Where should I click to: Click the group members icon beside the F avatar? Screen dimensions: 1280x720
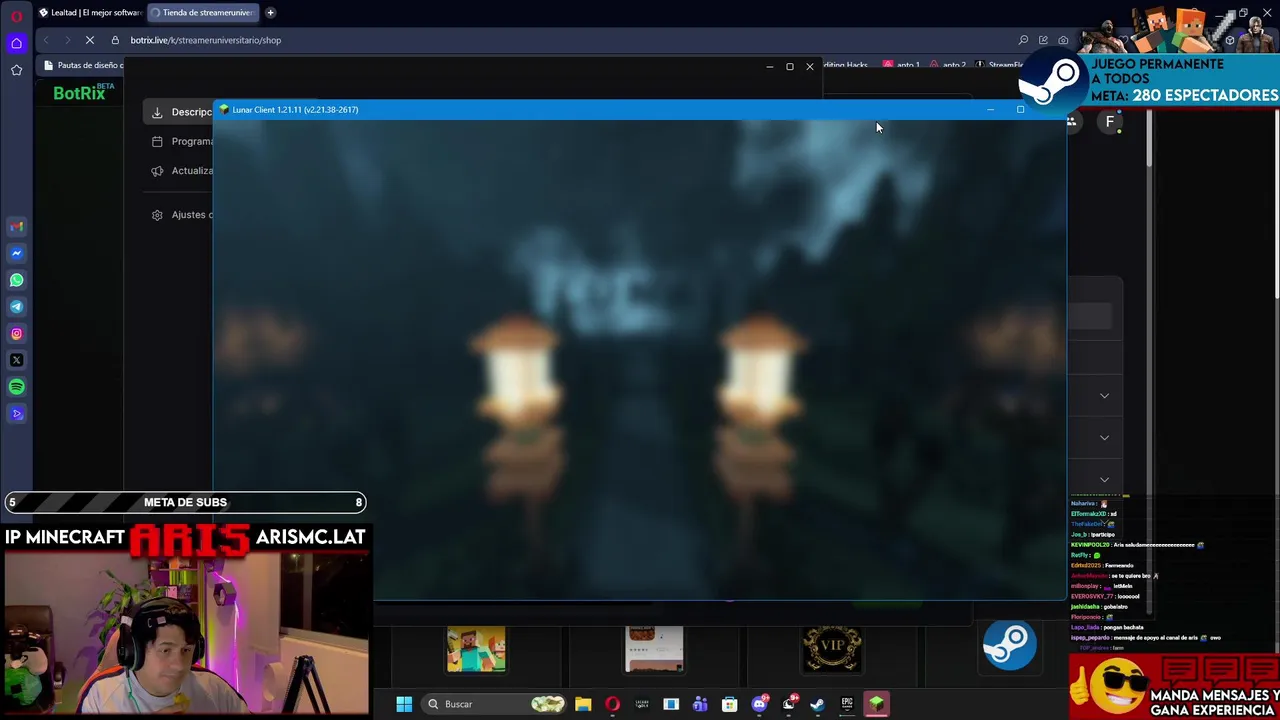[x=1071, y=122]
